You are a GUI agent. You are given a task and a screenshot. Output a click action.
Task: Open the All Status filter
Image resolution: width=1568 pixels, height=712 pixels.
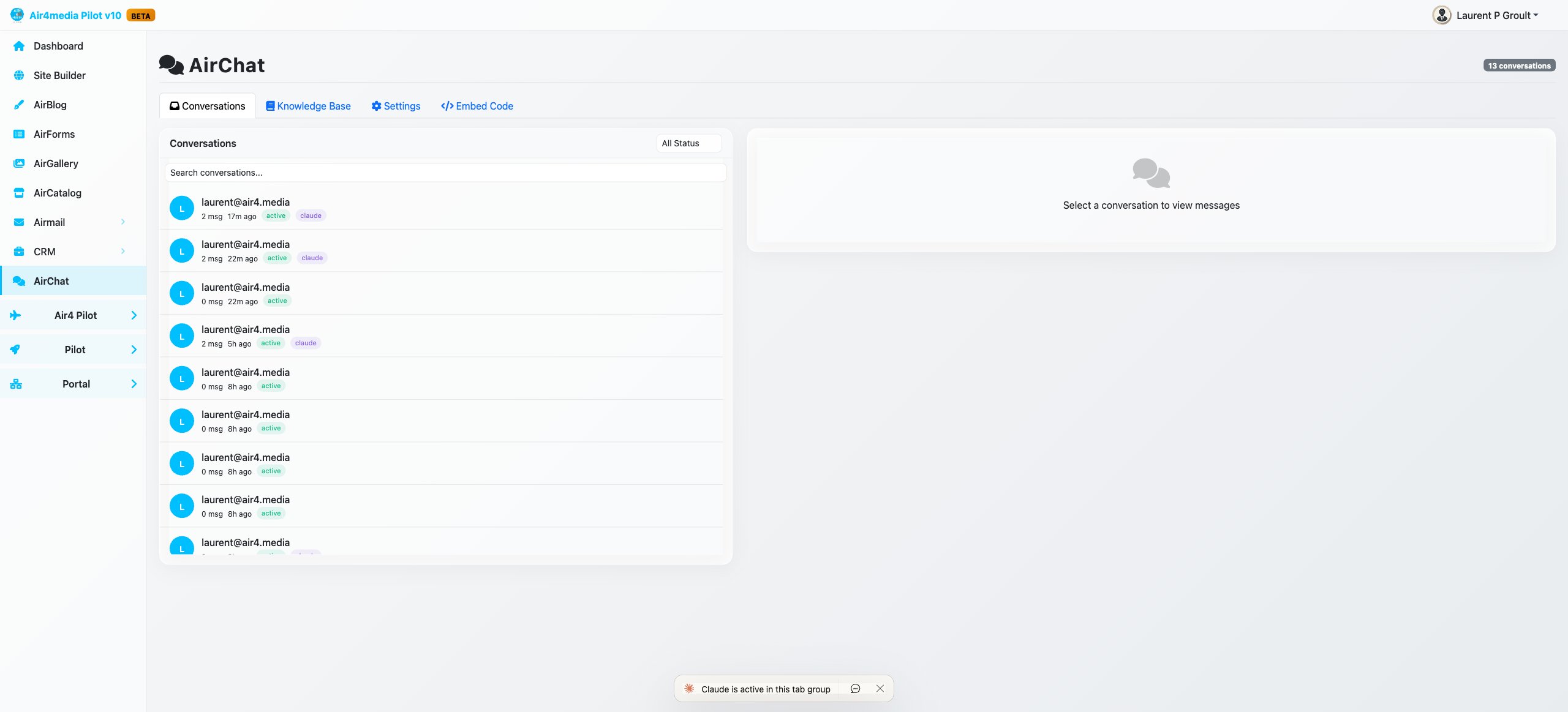[687, 143]
